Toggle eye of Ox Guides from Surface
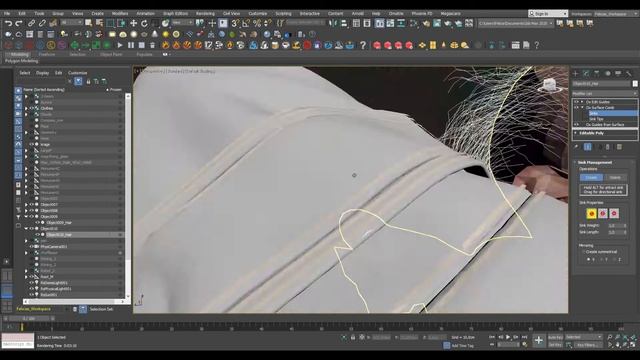 (x=576, y=124)
